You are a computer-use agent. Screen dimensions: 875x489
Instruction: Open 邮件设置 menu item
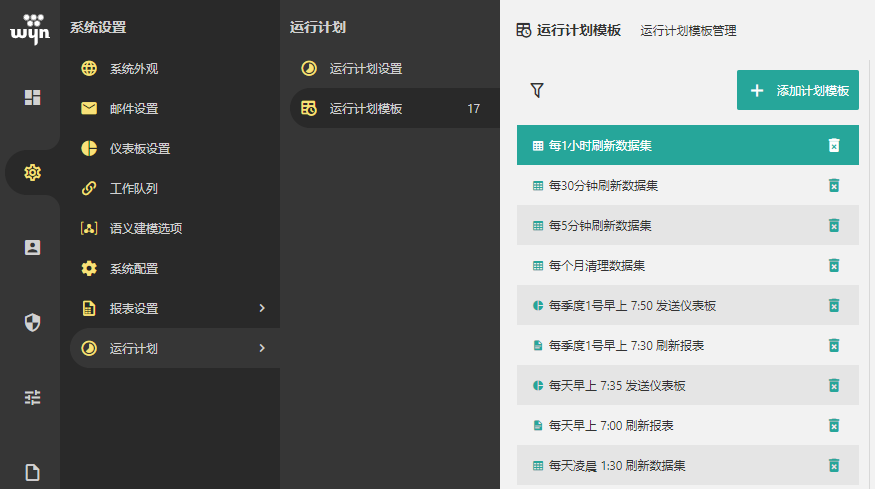click(x=134, y=109)
